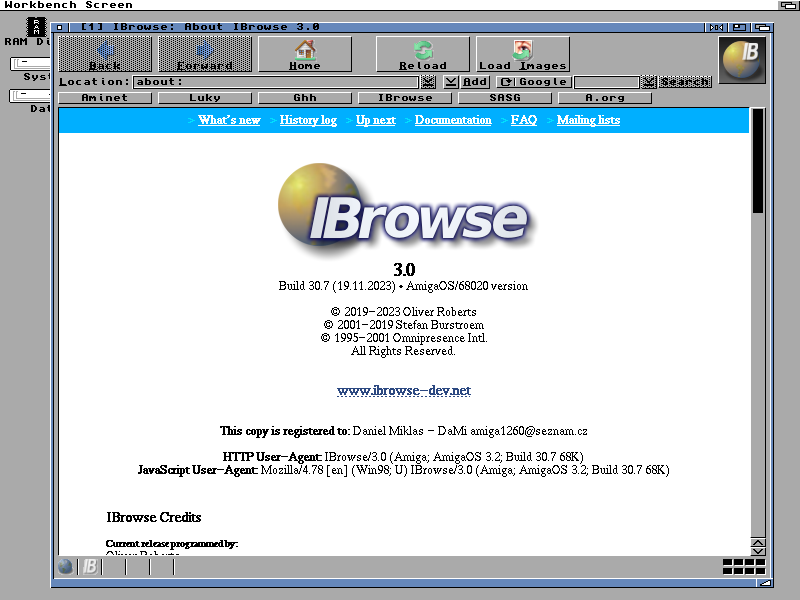Click the globe status icon in status bar
800x600 pixels.
(66, 567)
